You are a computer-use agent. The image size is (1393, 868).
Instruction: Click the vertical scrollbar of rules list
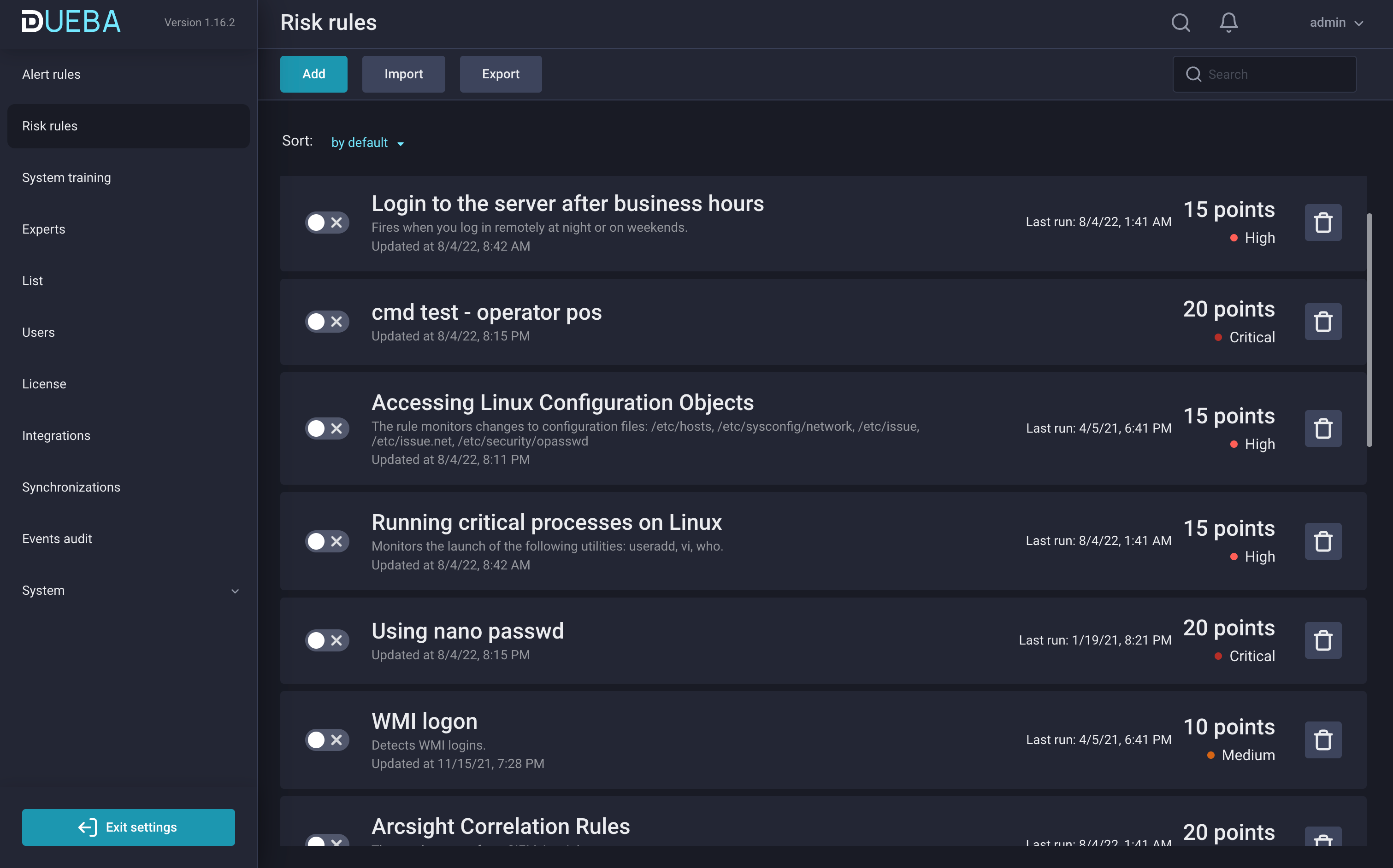[1369, 330]
